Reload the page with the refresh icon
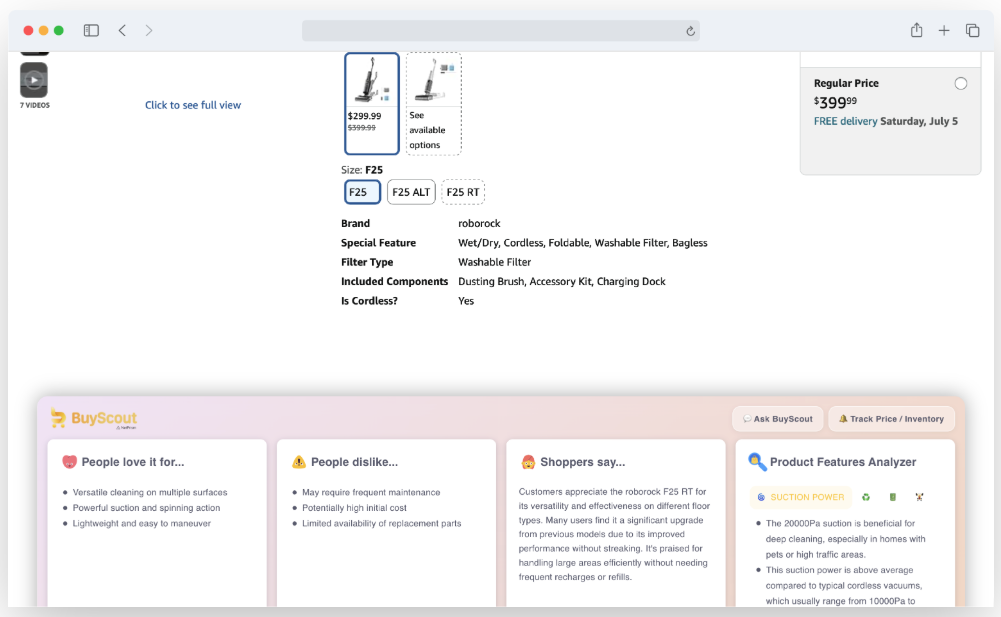The height and width of the screenshot is (617, 1001). 690,31
